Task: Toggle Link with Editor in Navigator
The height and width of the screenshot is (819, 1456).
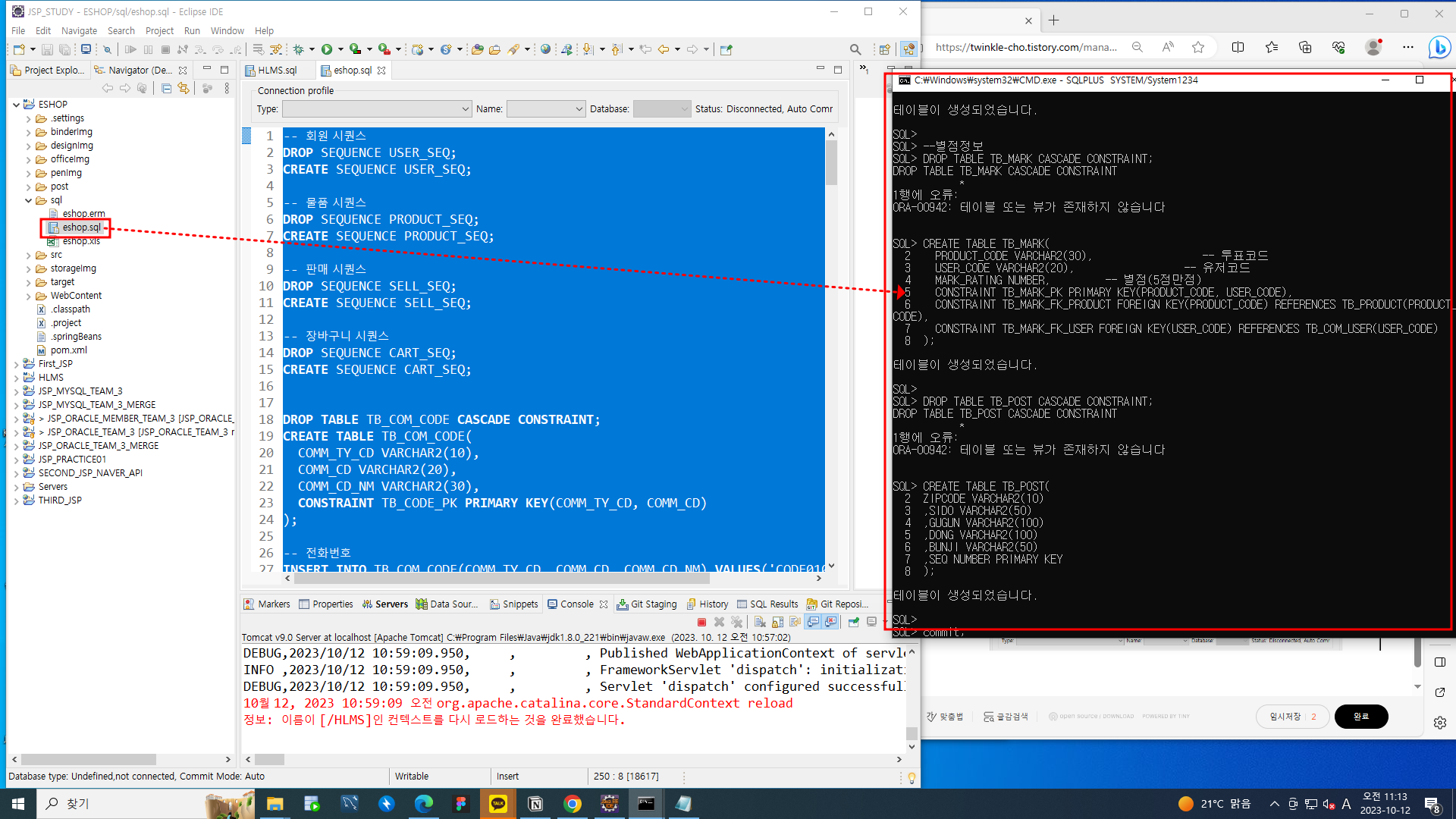Action: pyautogui.click(x=184, y=89)
